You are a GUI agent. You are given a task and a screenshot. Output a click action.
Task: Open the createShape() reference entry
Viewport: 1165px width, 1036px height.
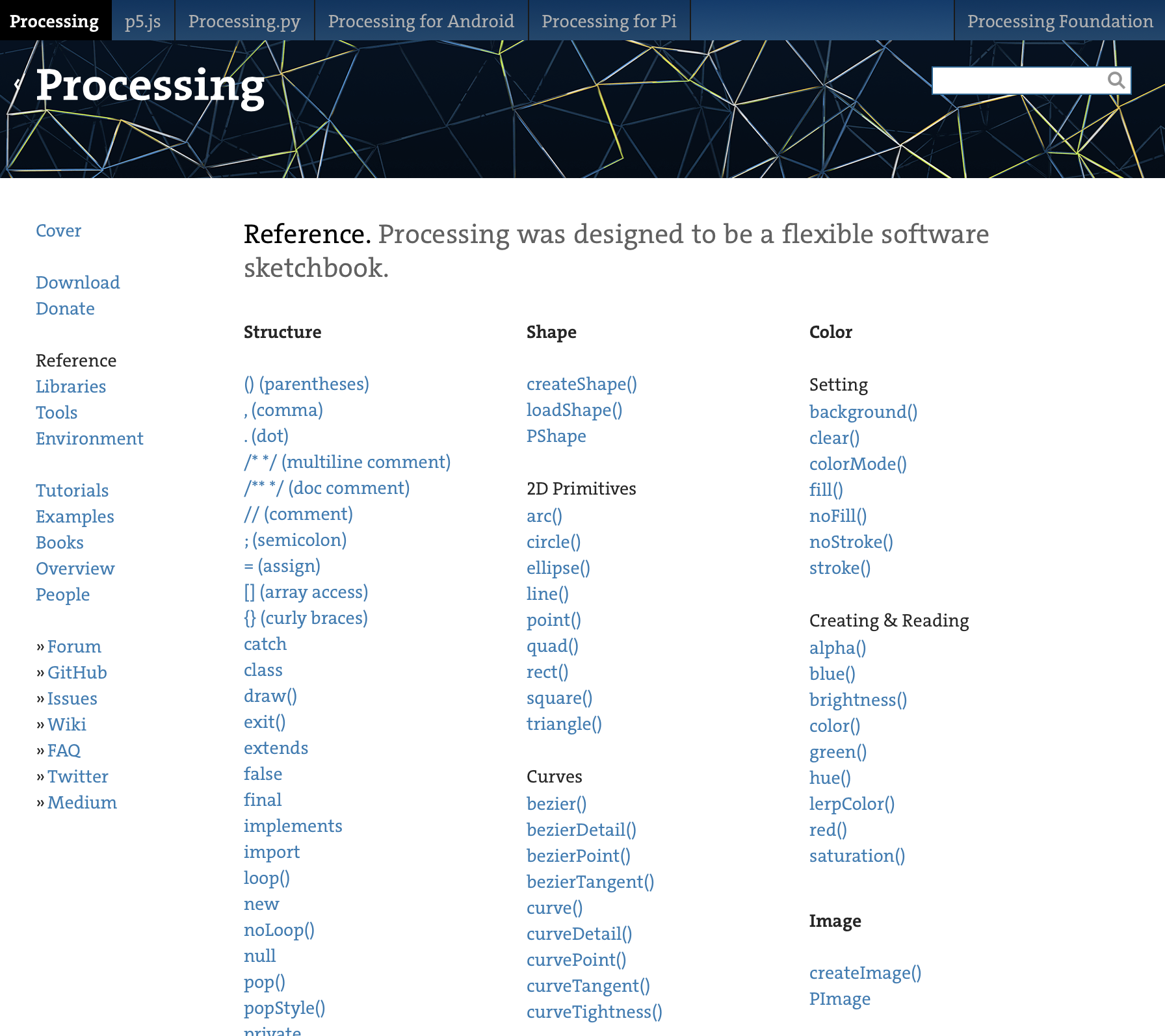581,384
